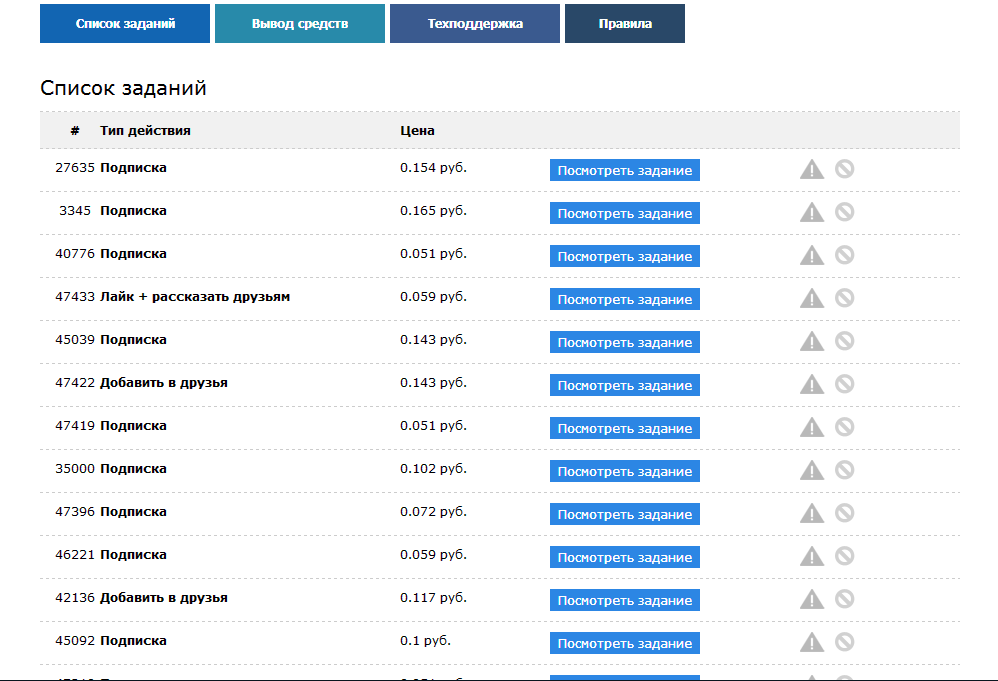
Task: Click Посмотреть задание for the Лайк + рассказать друзьям task
Action: (x=625, y=299)
